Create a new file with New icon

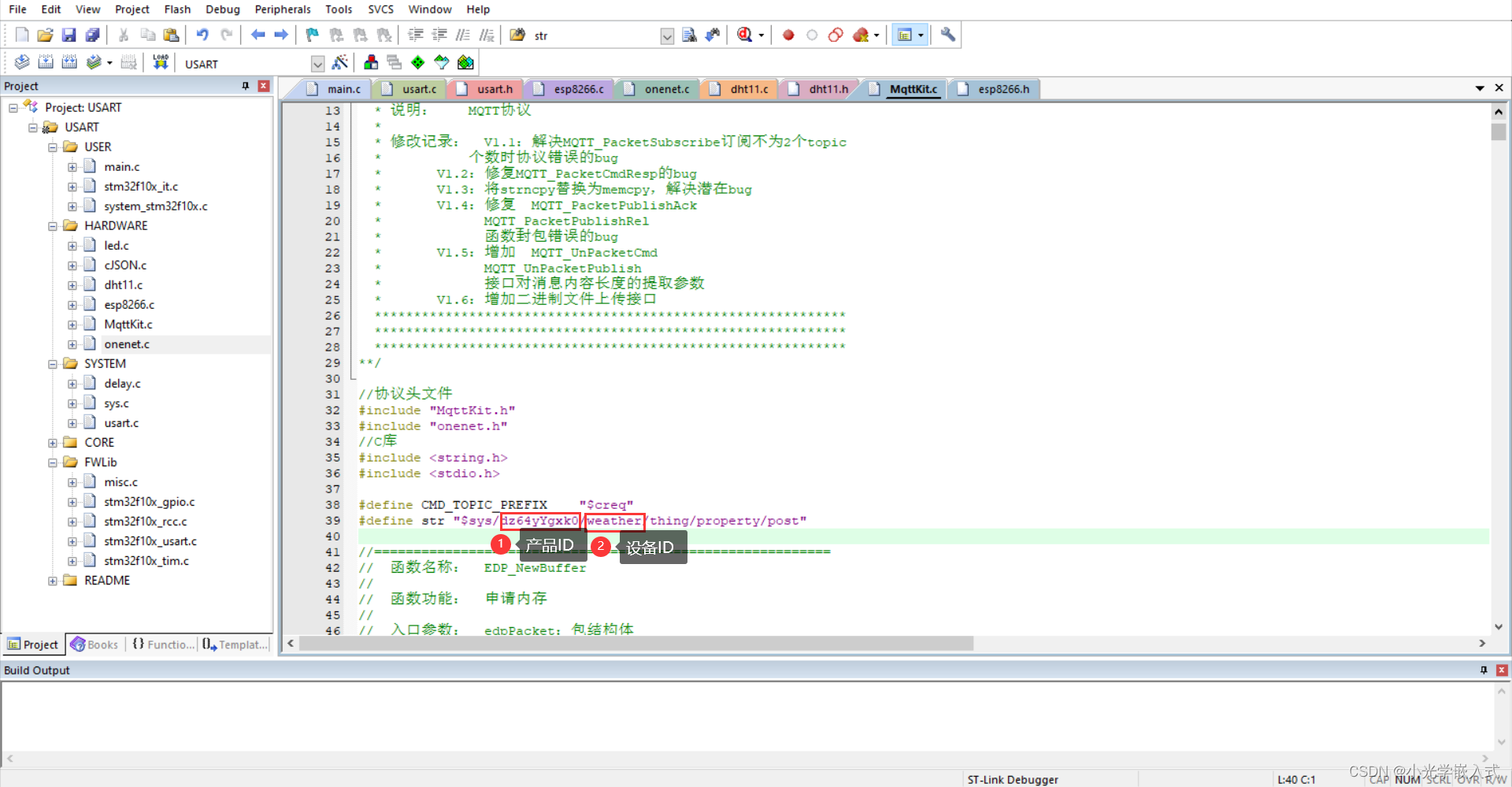click(x=22, y=35)
